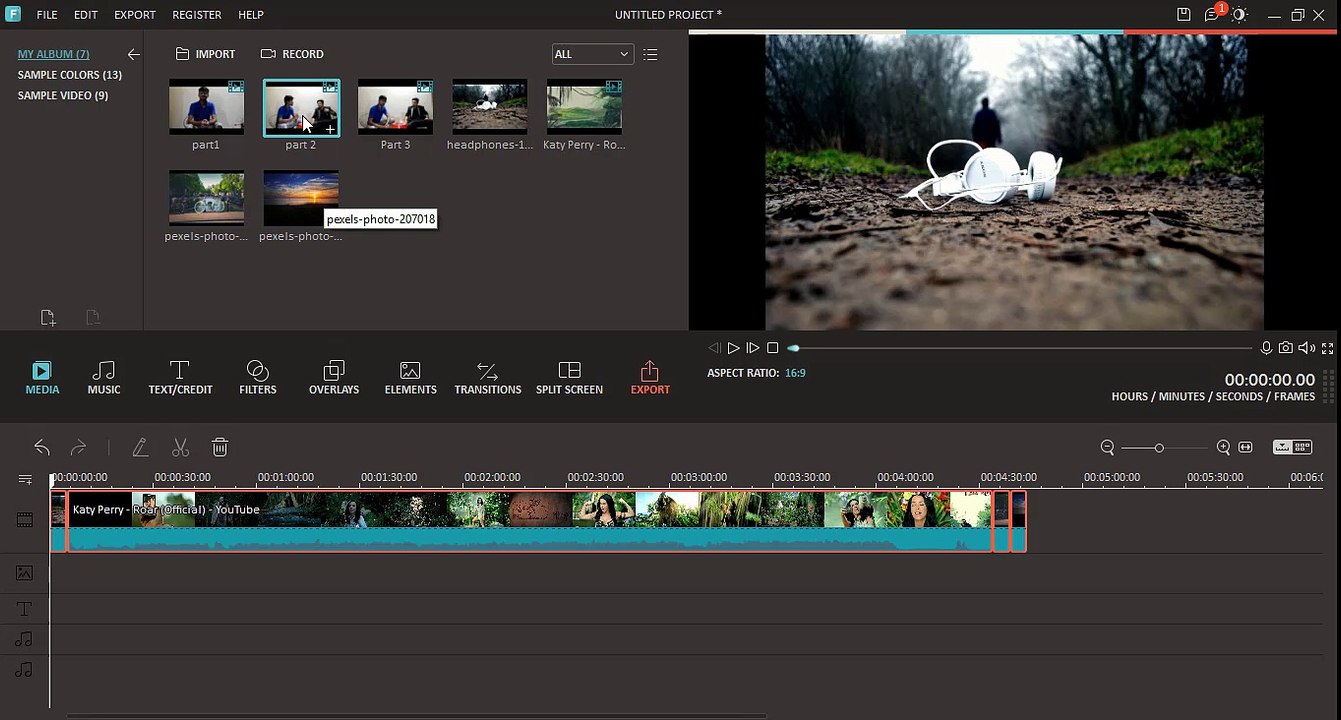Click the preview playback progress slider
1341x720 pixels.
pos(1020,348)
